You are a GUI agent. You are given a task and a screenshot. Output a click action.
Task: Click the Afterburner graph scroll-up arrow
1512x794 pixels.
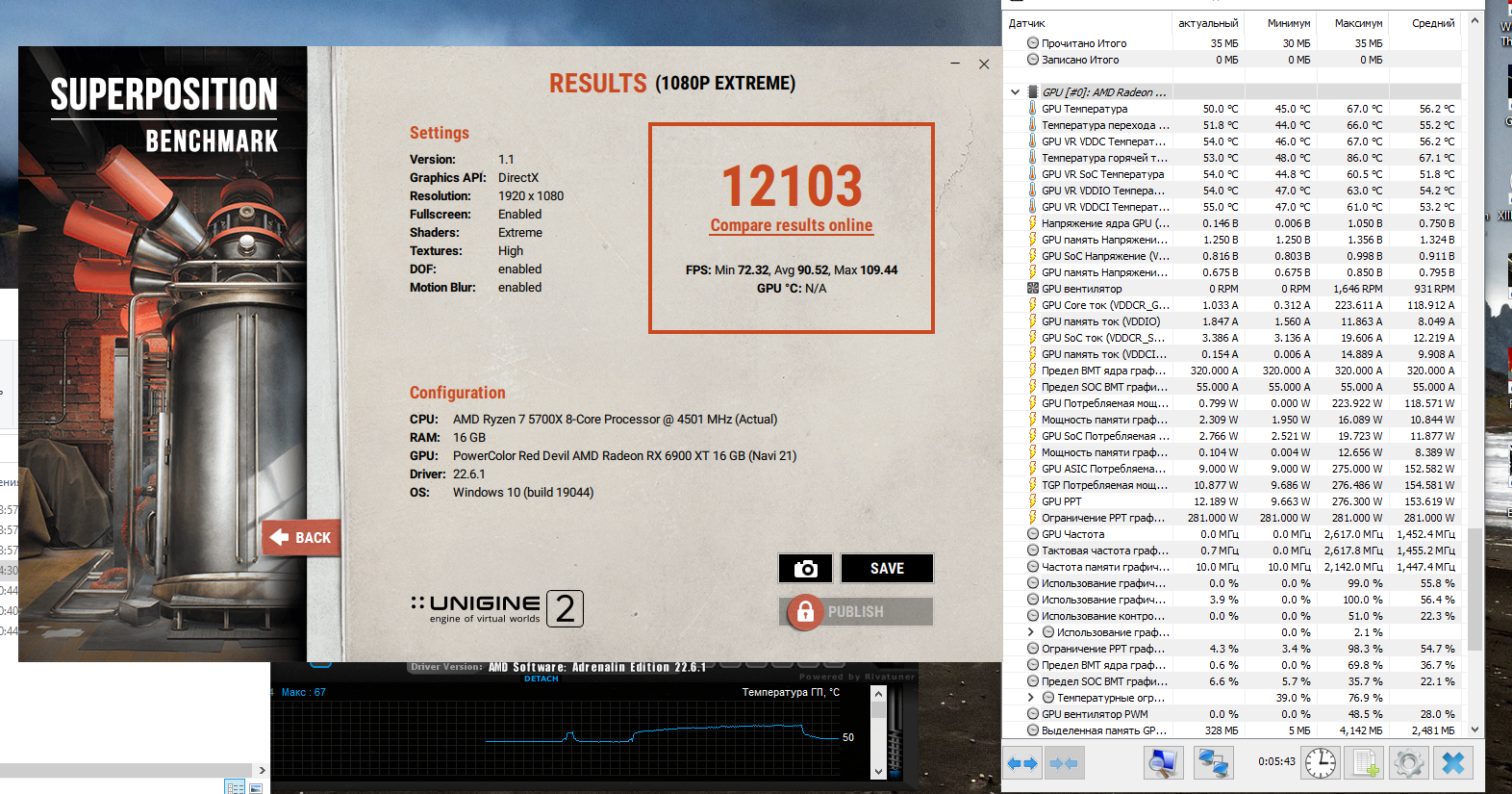pyautogui.click(x=877, y=694)
